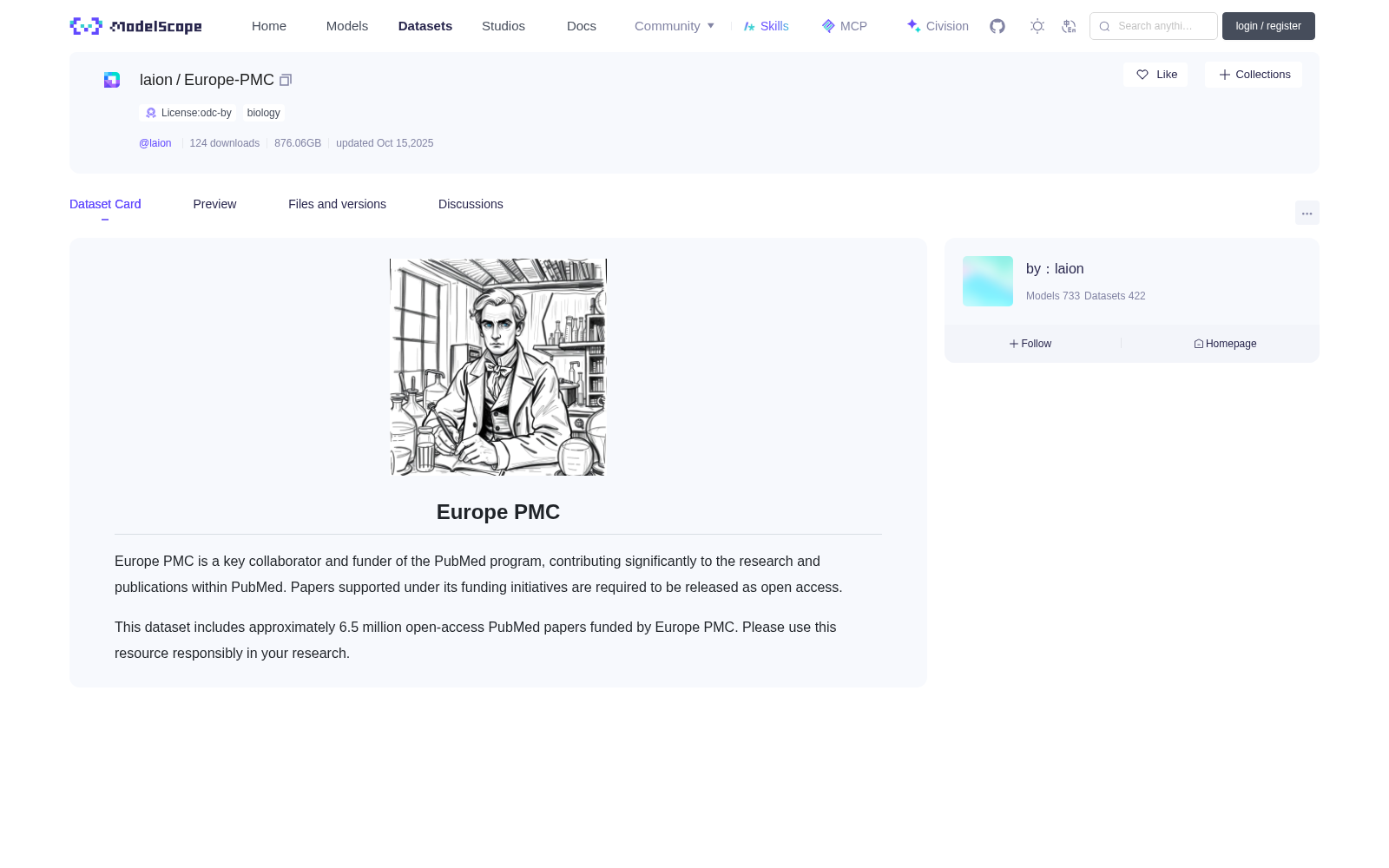Screen dimensions: 1389x868
Task: Open the Models nav item
Action: 347,26
